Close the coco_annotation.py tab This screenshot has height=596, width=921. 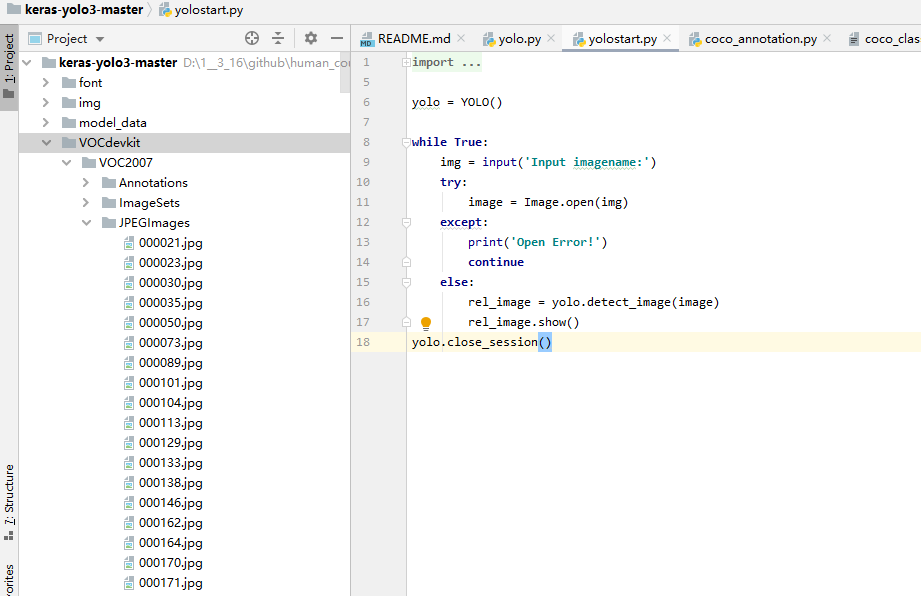click(827, 38)
